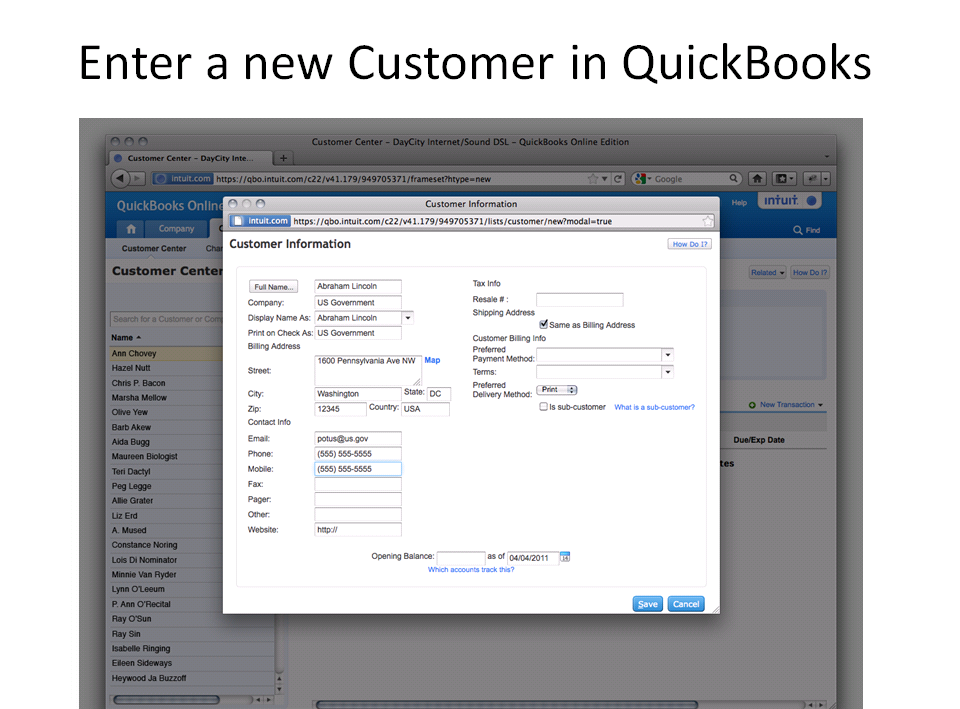Click the Resale # input field

[579, 299]
